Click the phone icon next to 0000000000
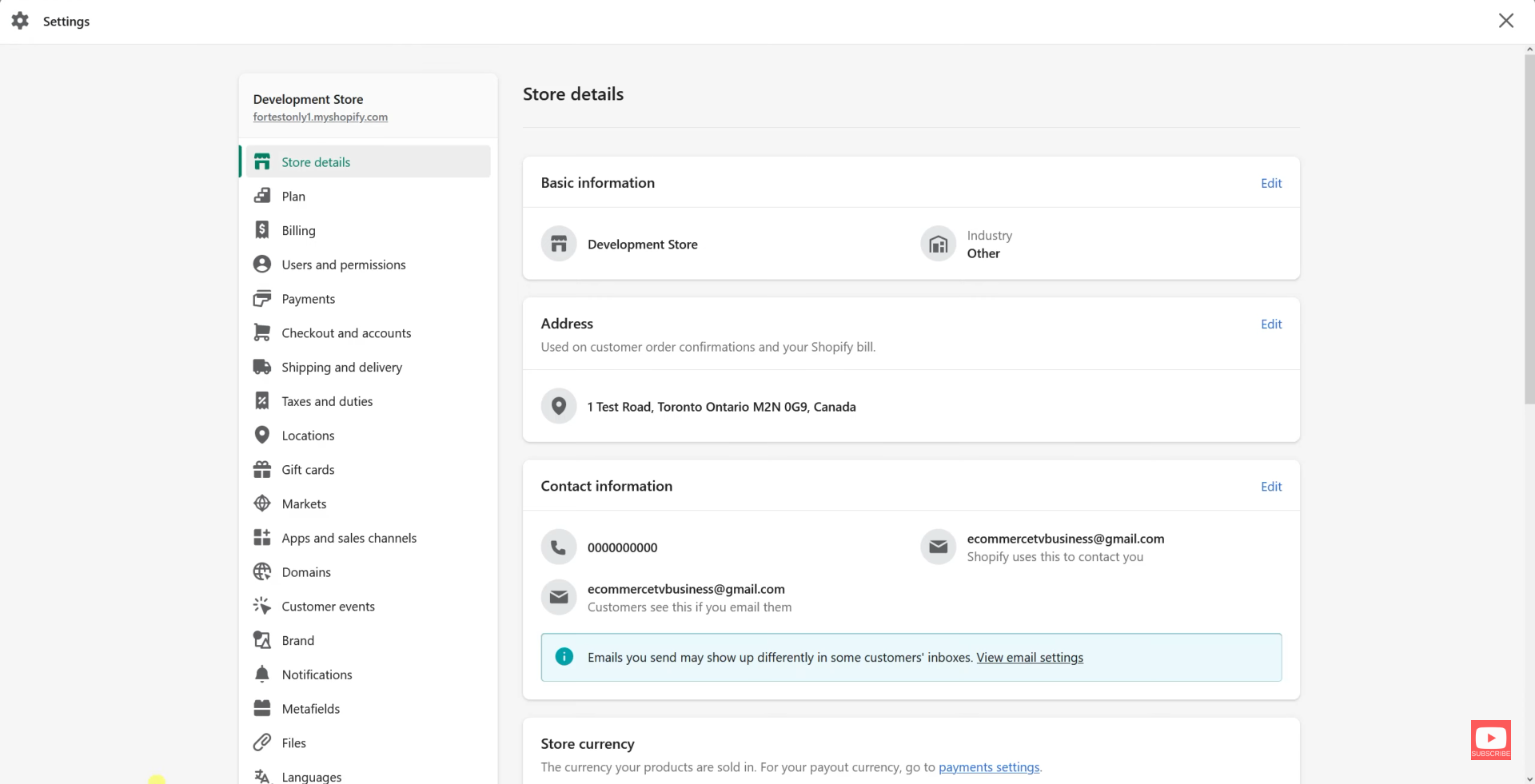 [x=559, y=547]
